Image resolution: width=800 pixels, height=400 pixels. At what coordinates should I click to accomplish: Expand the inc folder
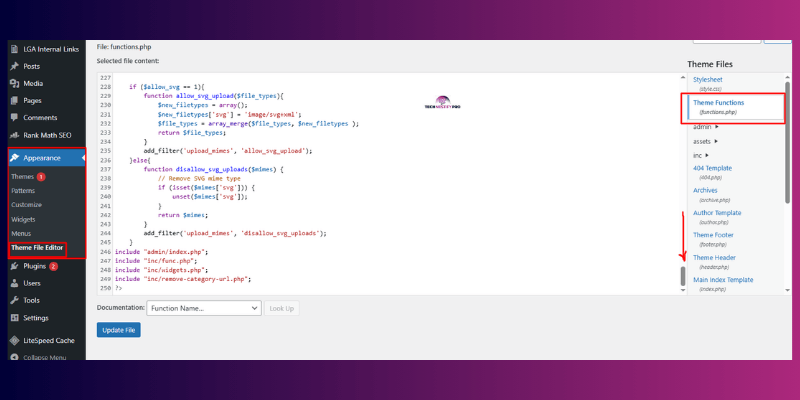[x=701, y=155]
